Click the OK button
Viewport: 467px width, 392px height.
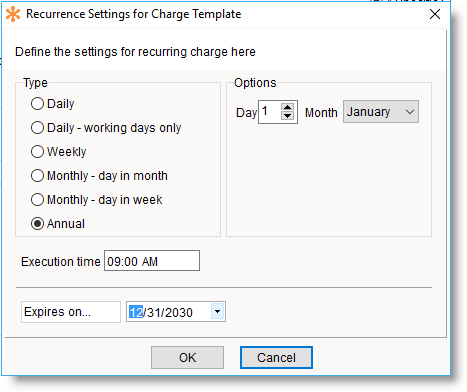click(x=187, y=357)
